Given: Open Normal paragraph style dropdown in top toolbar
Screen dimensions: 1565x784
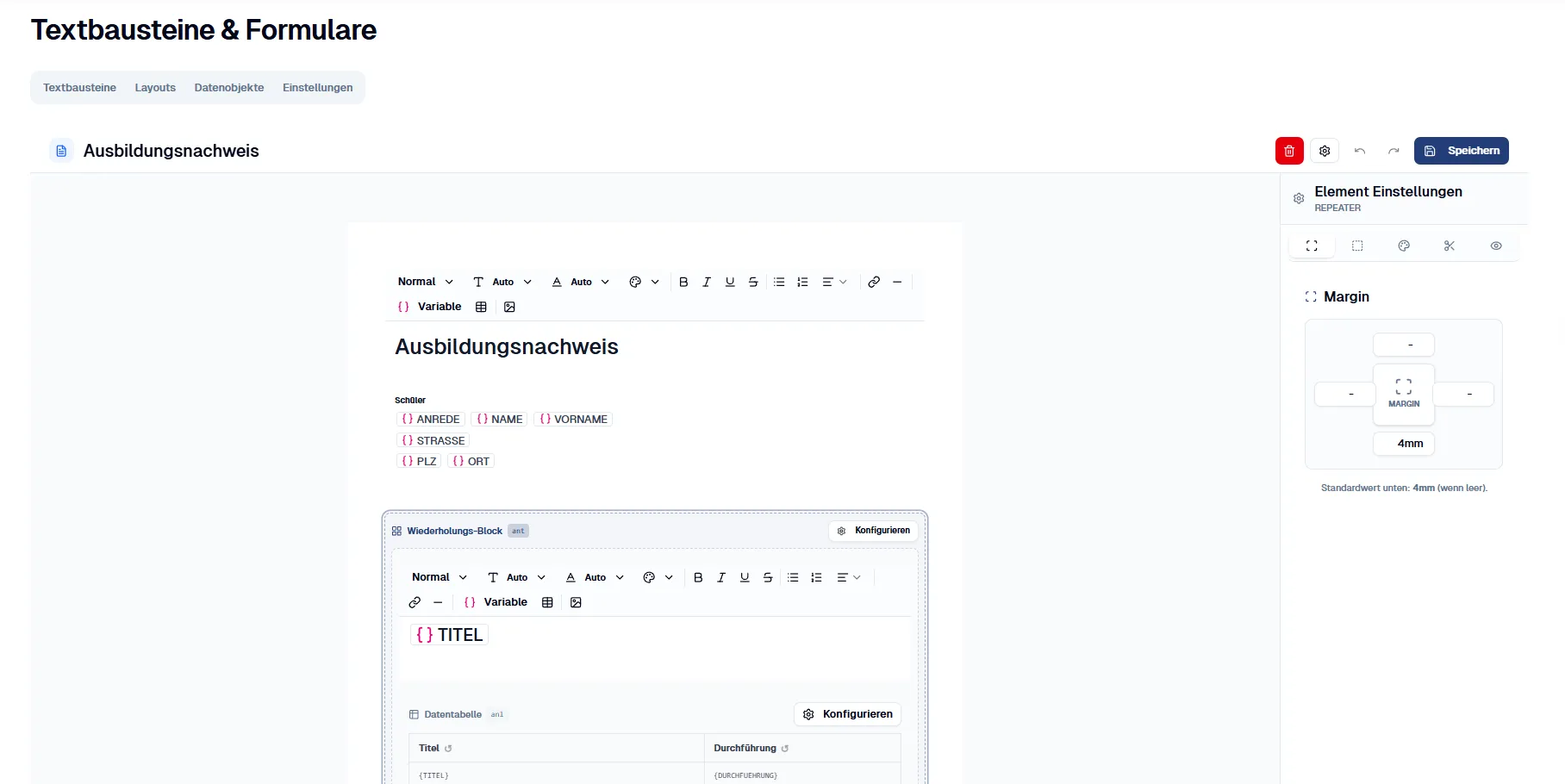Looking at the screenshot, I should point(425,282).
